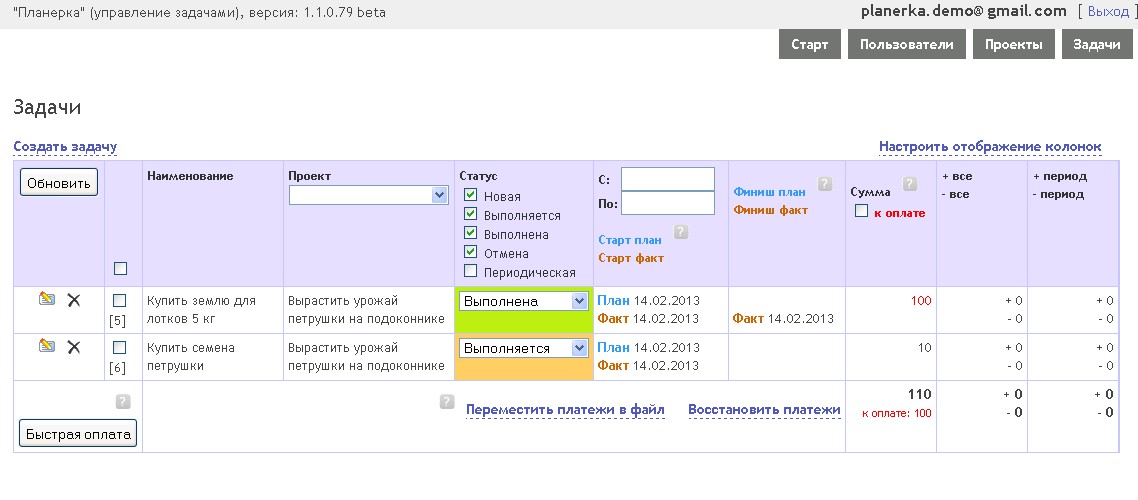Click the "Настроить отображение колонок" link

989,147
